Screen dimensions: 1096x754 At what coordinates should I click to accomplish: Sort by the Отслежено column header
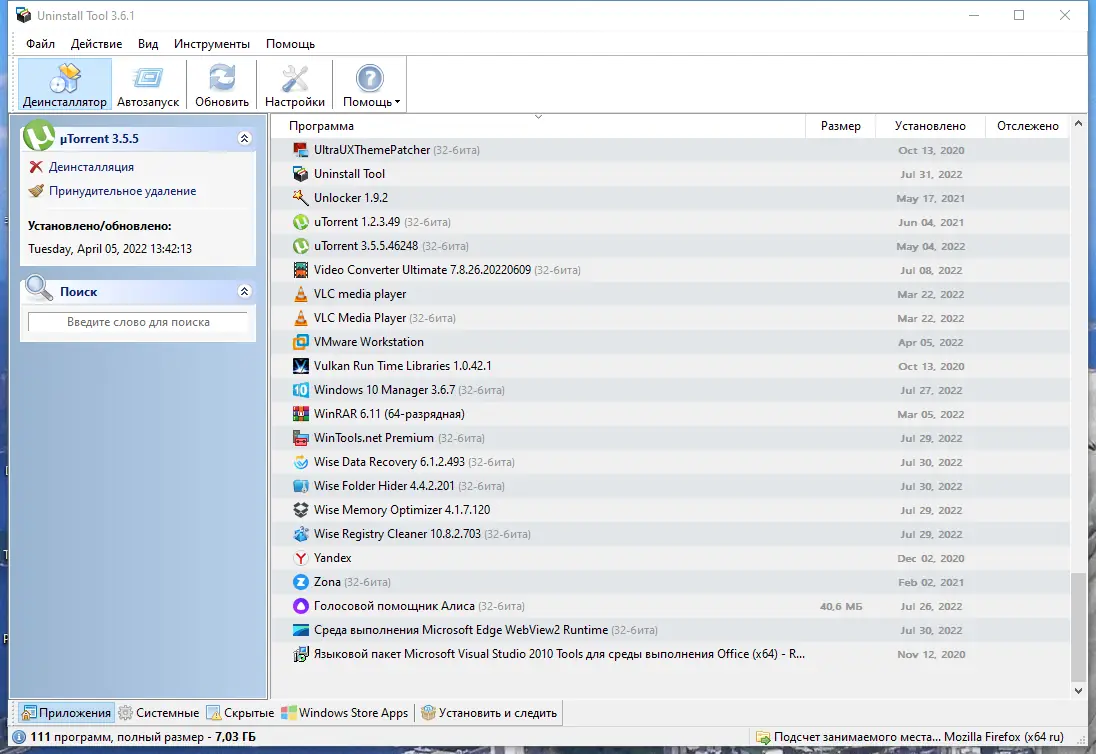coord(1028,126)
